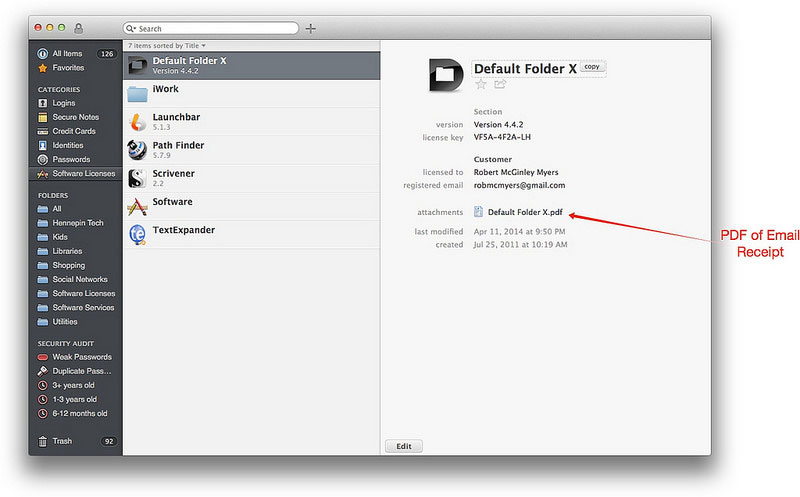
Task: Focus the Search field
Action: click(x=211, y=29)
